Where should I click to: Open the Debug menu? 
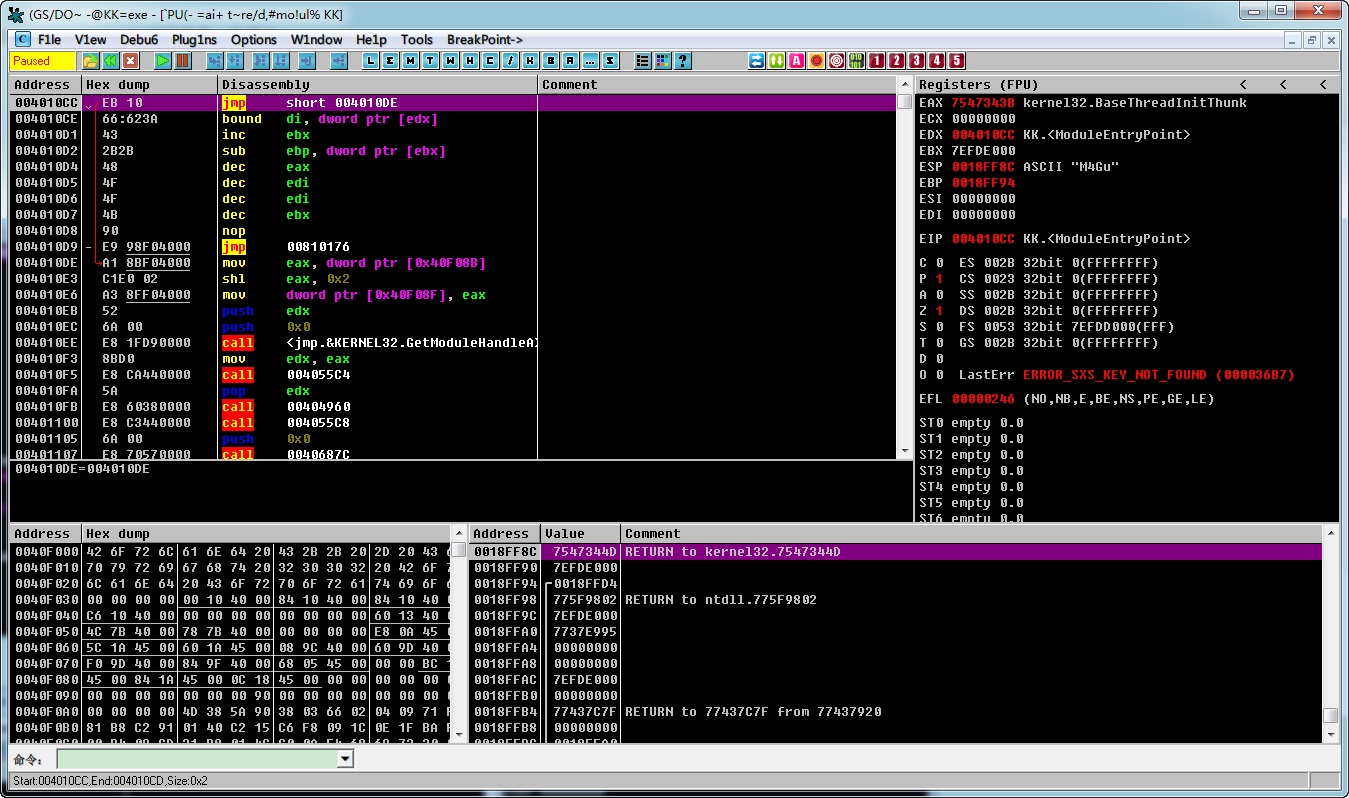click(139, 40)
